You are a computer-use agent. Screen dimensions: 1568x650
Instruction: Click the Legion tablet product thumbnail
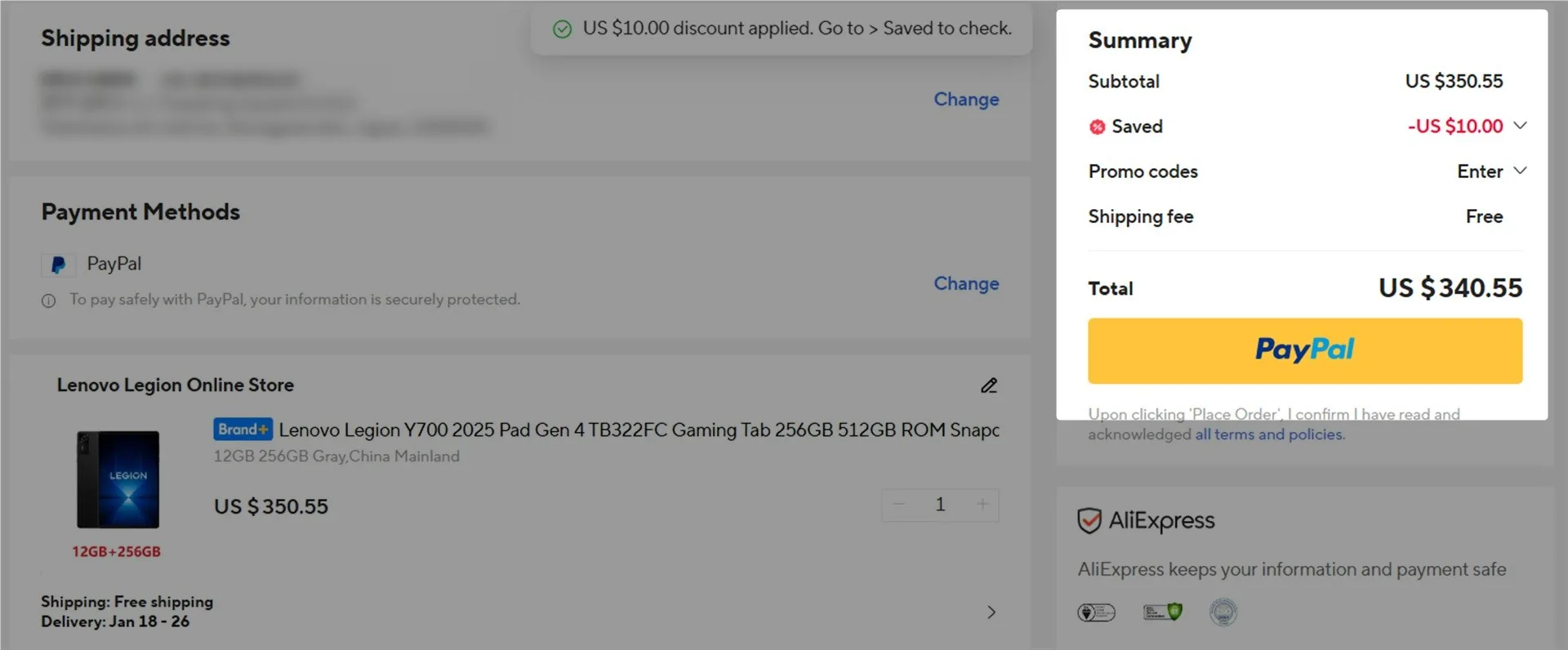[x=118, y=479]
